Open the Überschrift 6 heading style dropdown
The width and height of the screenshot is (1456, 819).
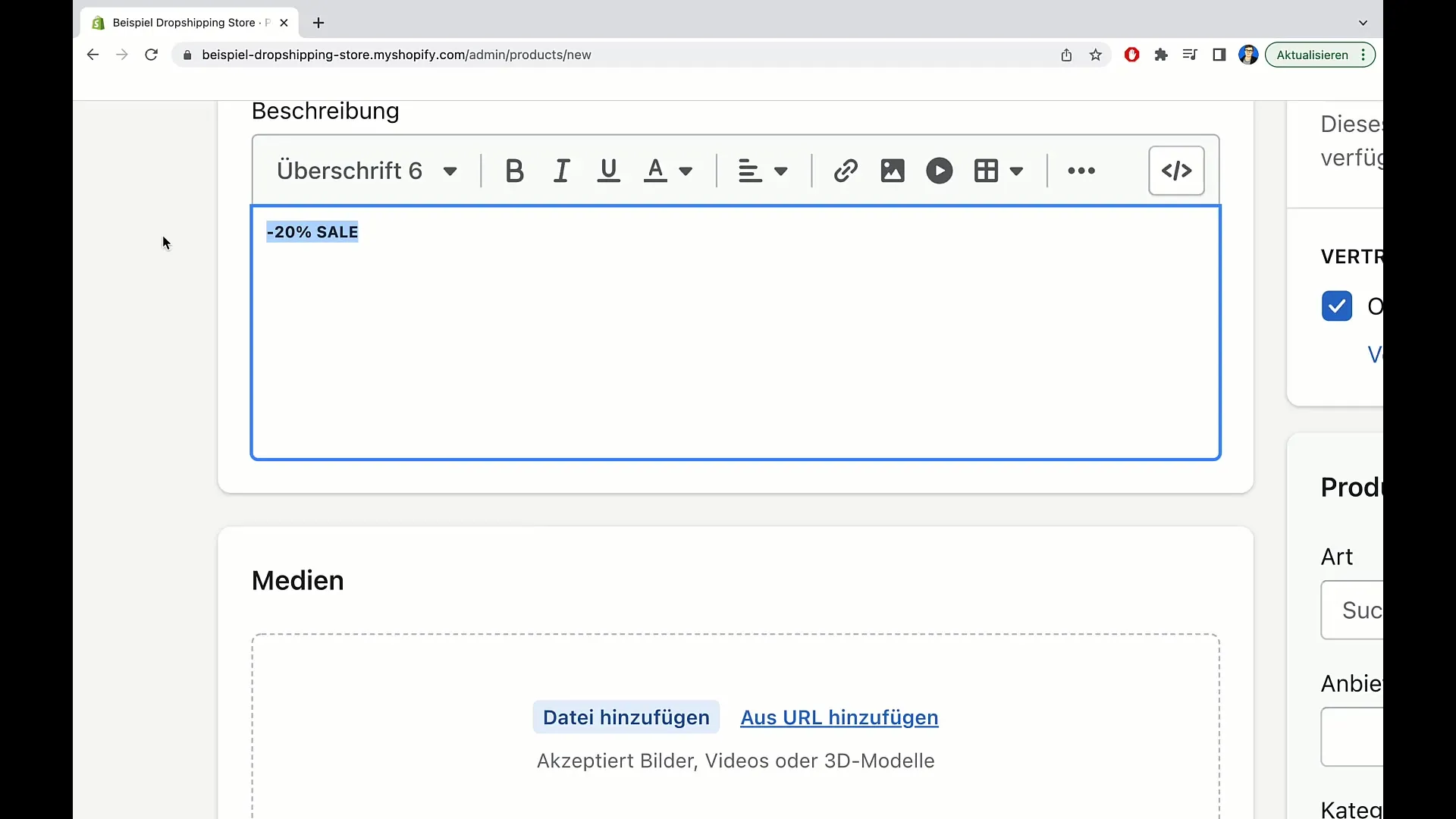pos(367,171)
